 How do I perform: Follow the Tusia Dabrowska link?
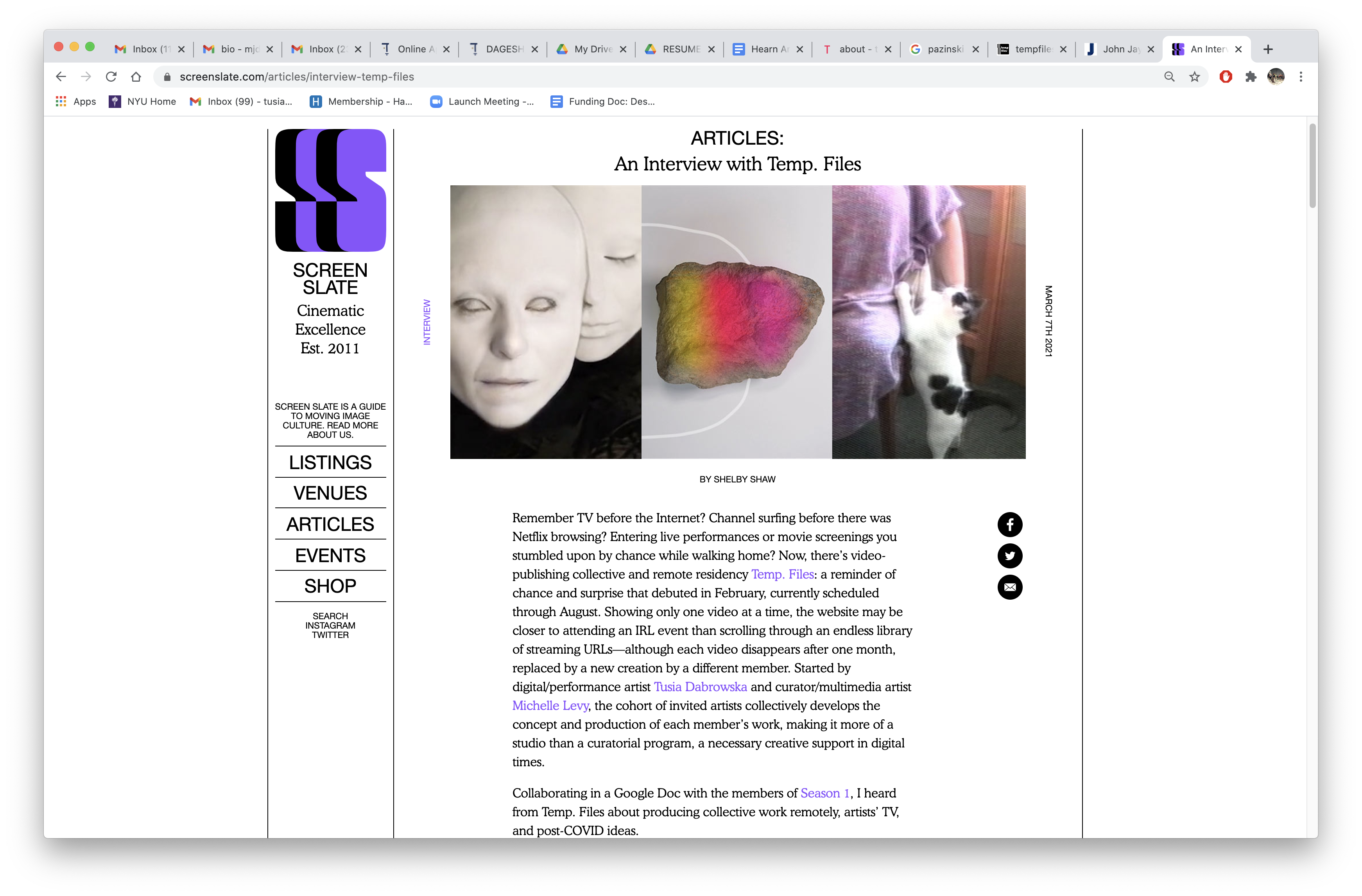[700, 686]
